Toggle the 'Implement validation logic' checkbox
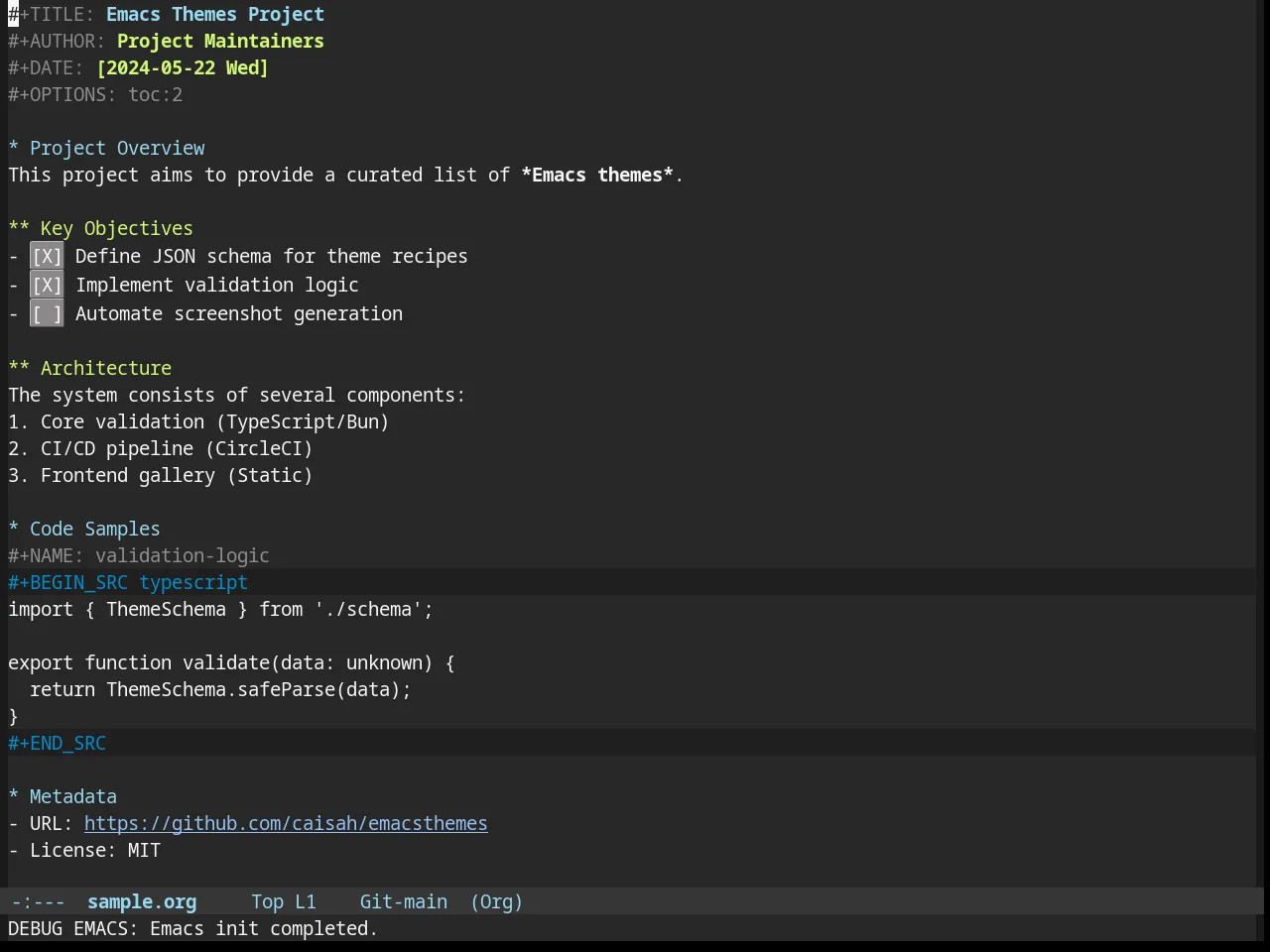 click(x=47, y=286)
